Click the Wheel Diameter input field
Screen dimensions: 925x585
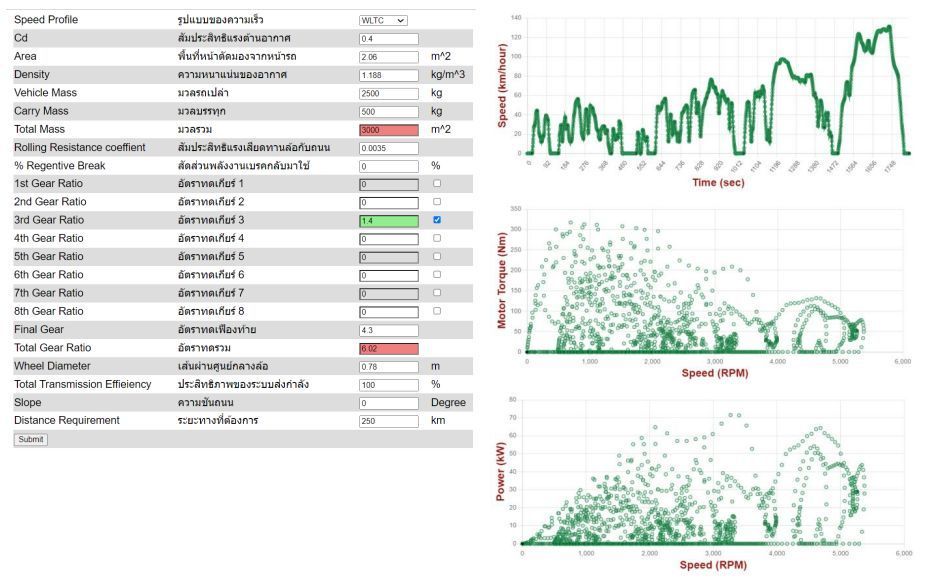point(388,367)
